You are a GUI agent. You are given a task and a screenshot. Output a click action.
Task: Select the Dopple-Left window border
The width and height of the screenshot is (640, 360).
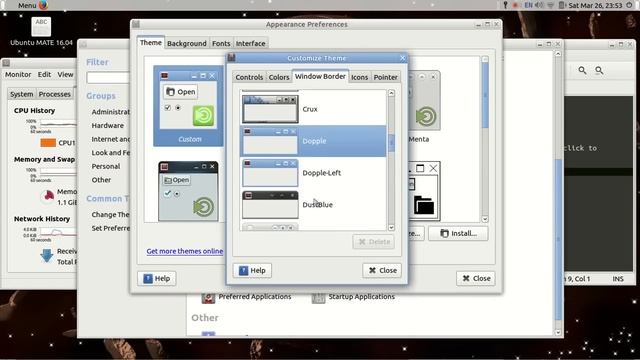point(313,173)
